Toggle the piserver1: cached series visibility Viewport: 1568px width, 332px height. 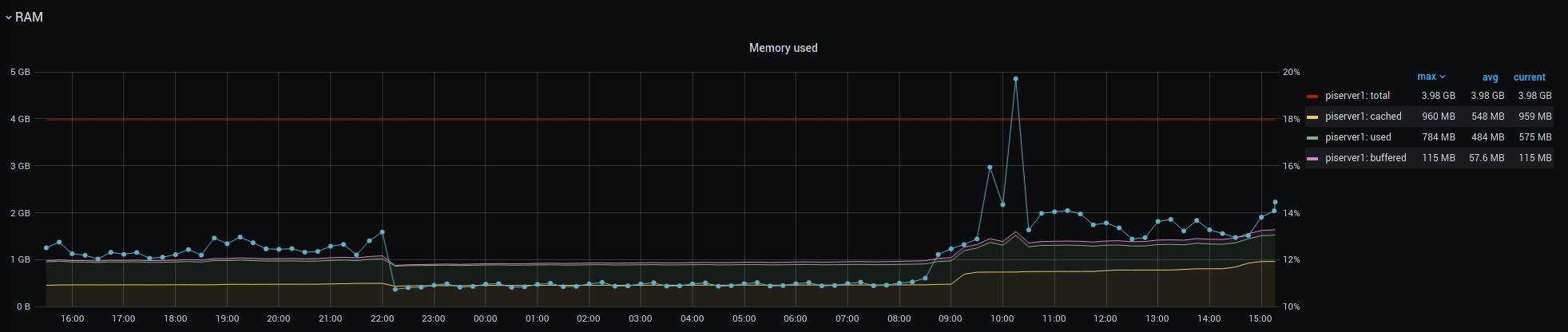point(1363,117)
